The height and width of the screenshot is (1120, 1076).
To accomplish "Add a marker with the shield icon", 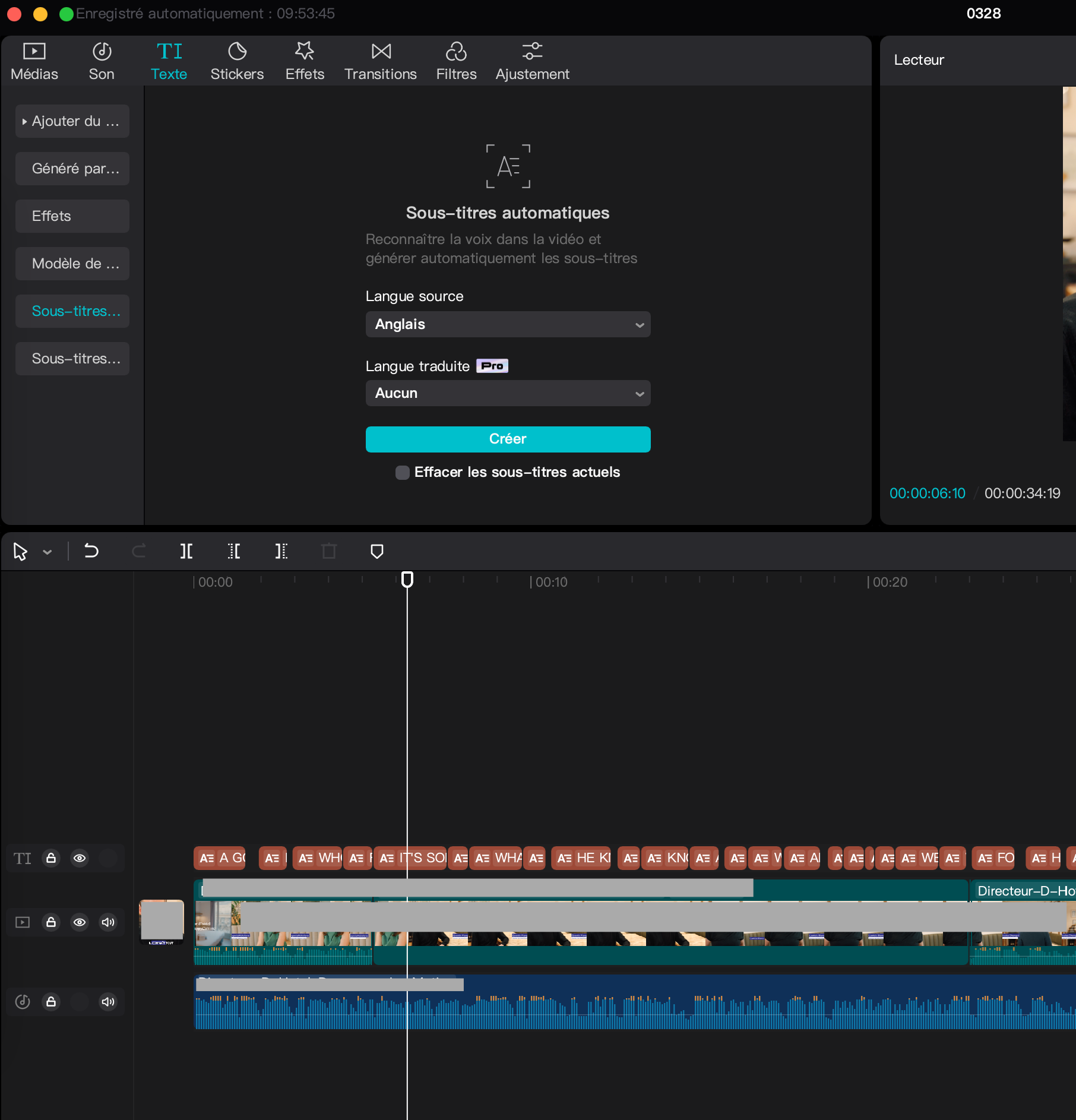I will pyautogui.click(x=376, y=552).
